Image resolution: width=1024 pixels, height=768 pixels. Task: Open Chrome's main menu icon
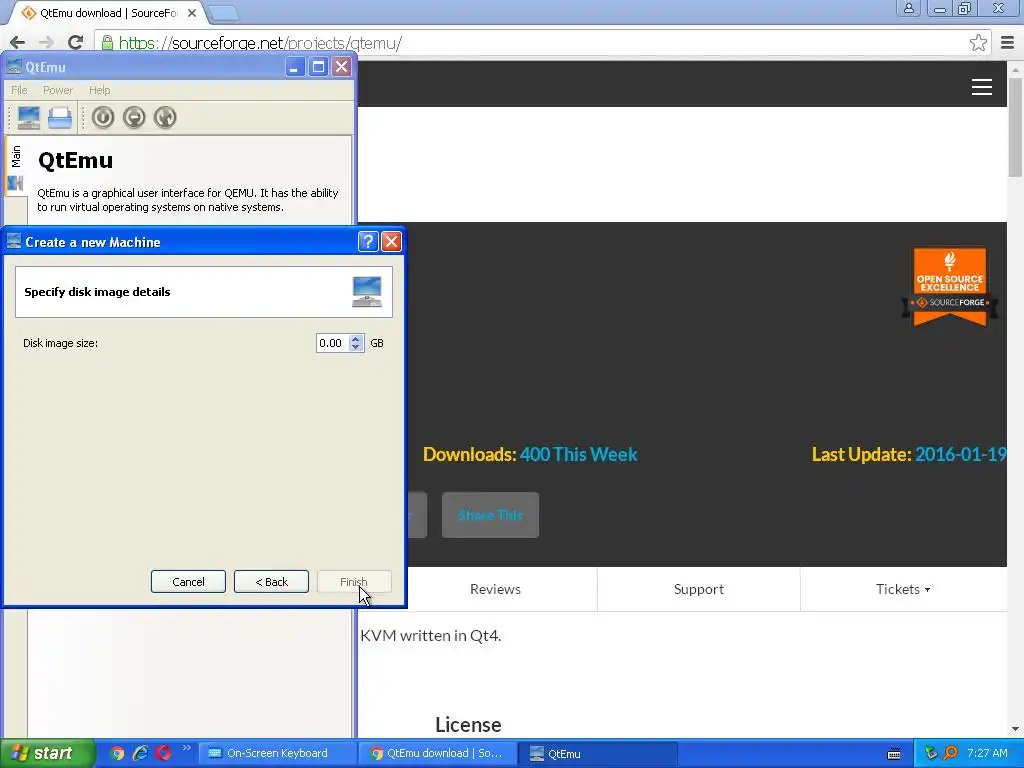[x=1008, y=43]
